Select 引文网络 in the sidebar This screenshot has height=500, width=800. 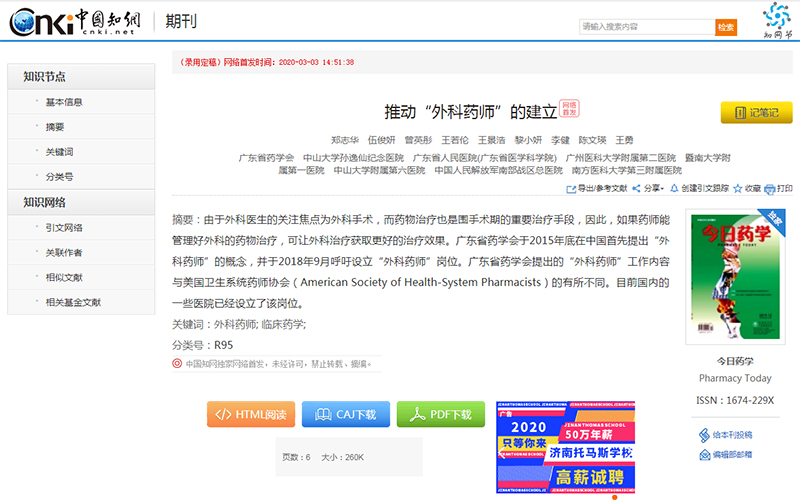(64, 227)
